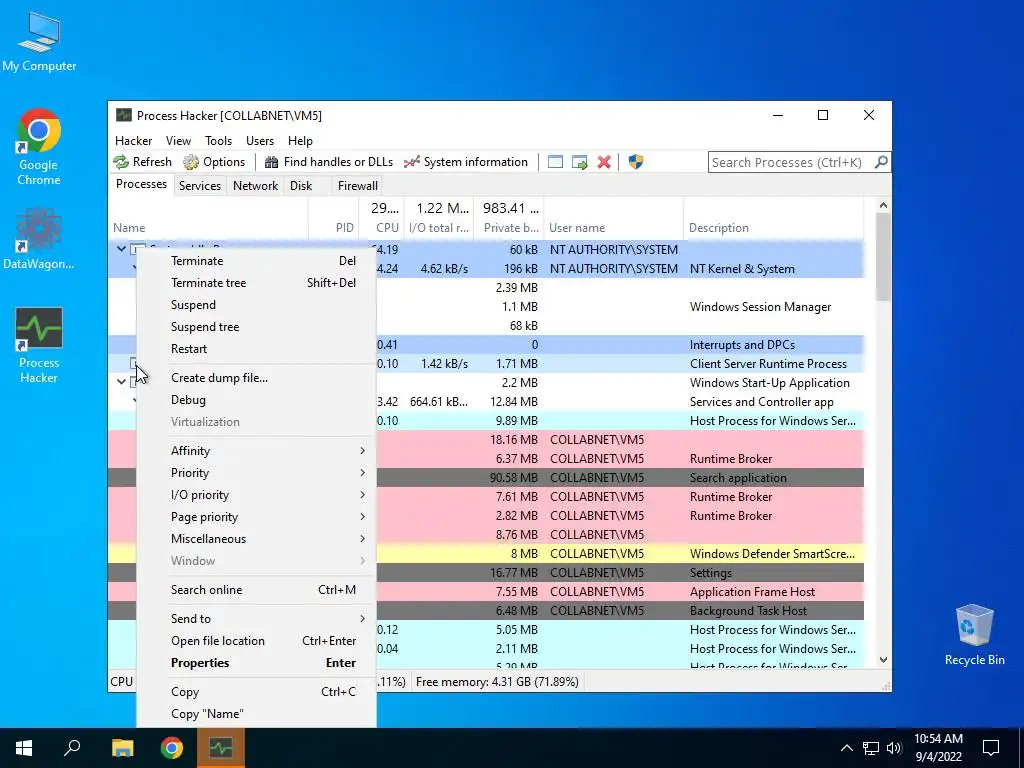1024x768 pixels.
Task: Switch to the Services tab
Action: 200,185
